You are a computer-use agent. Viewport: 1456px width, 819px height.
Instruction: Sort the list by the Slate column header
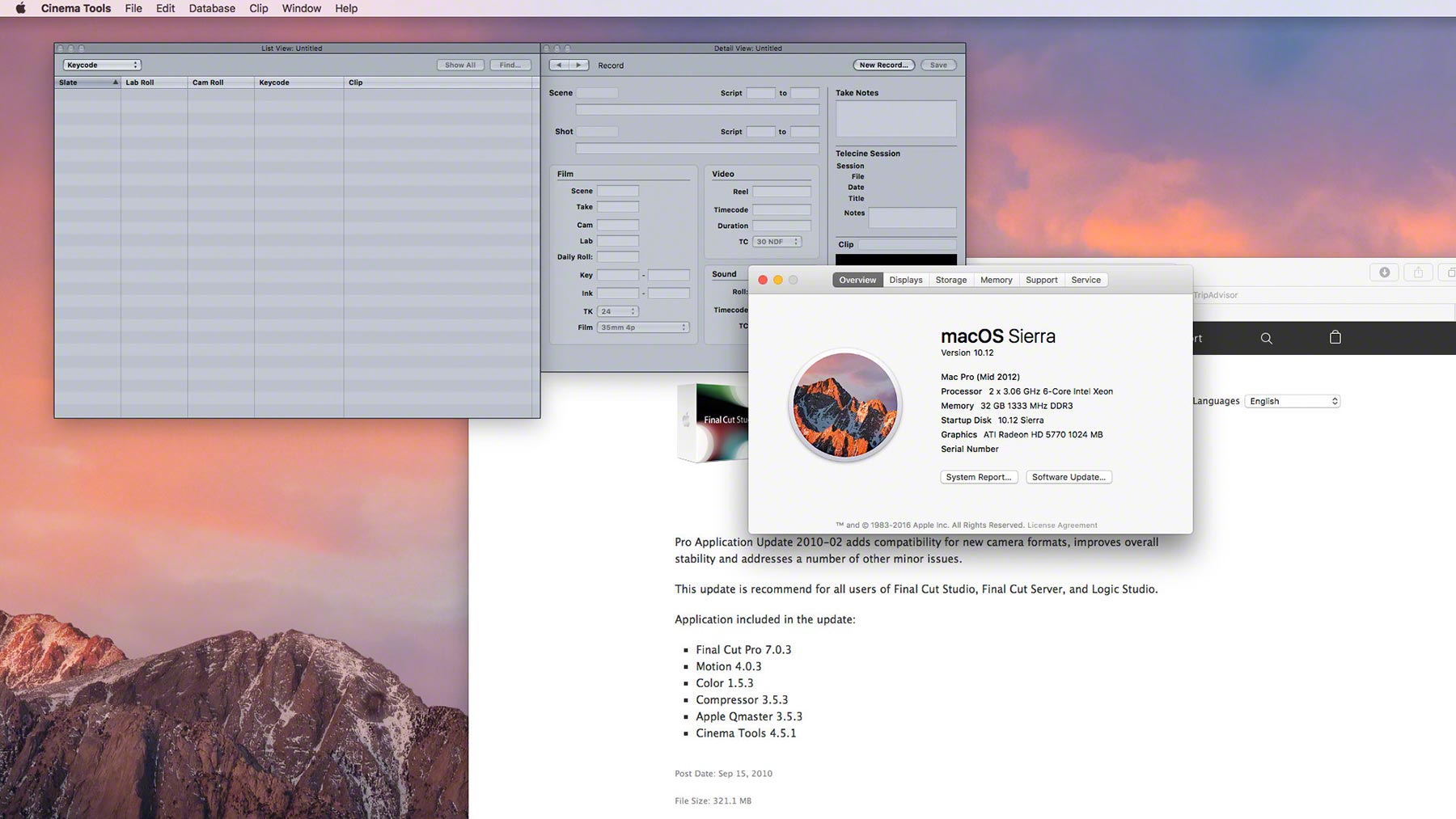pos(87,82)
